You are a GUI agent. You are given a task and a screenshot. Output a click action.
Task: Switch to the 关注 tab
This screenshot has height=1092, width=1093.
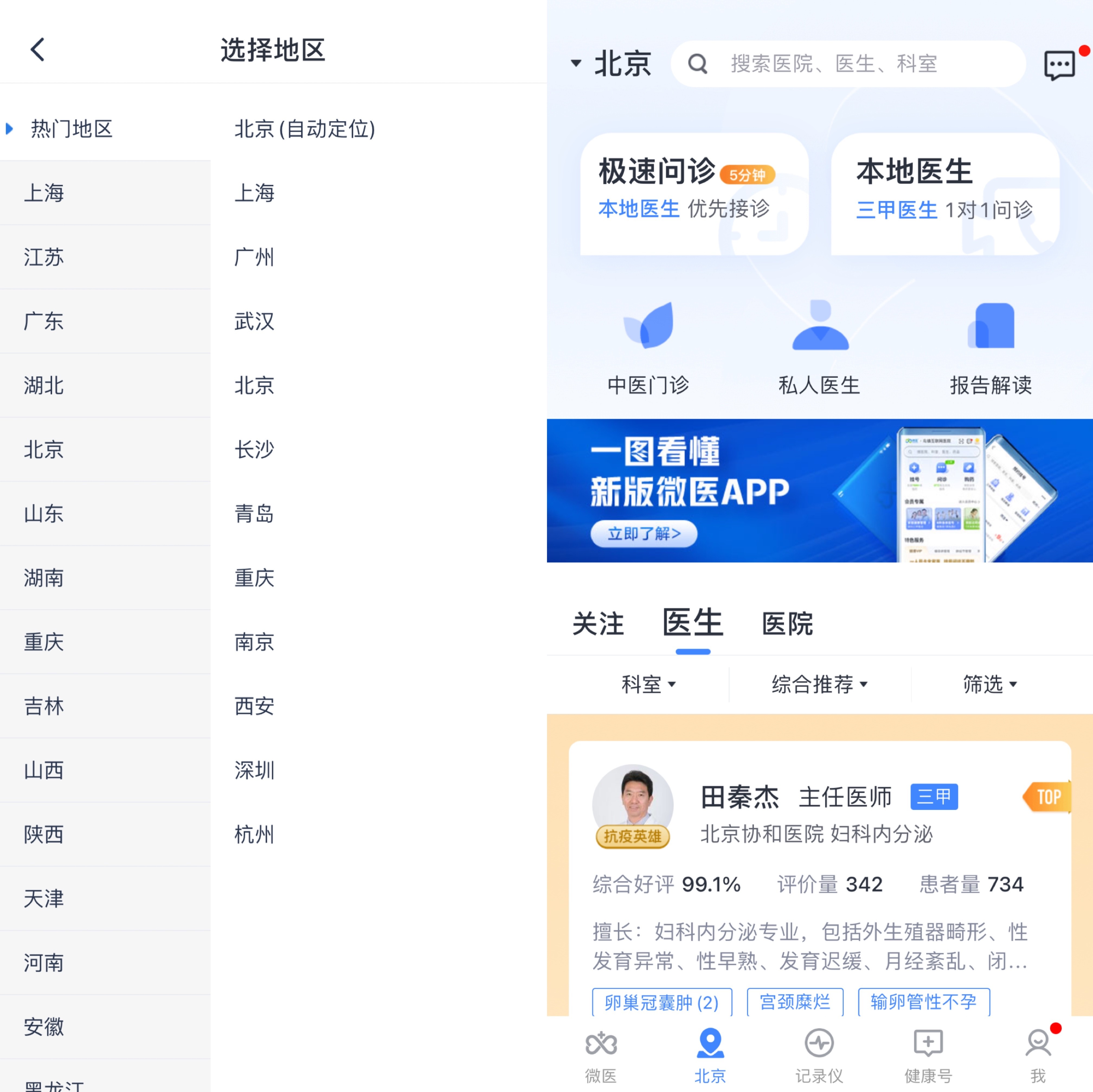tap(598, 624)
